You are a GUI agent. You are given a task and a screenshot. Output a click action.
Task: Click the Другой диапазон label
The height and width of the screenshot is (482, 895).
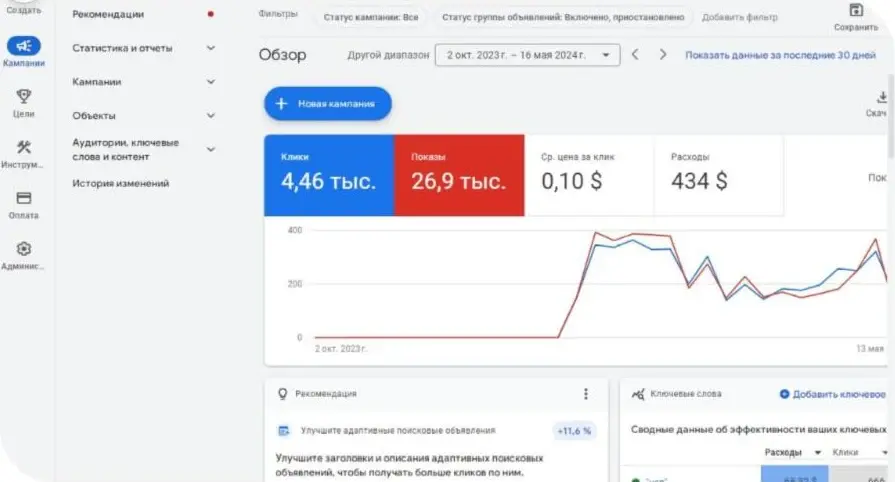point(388,55)
